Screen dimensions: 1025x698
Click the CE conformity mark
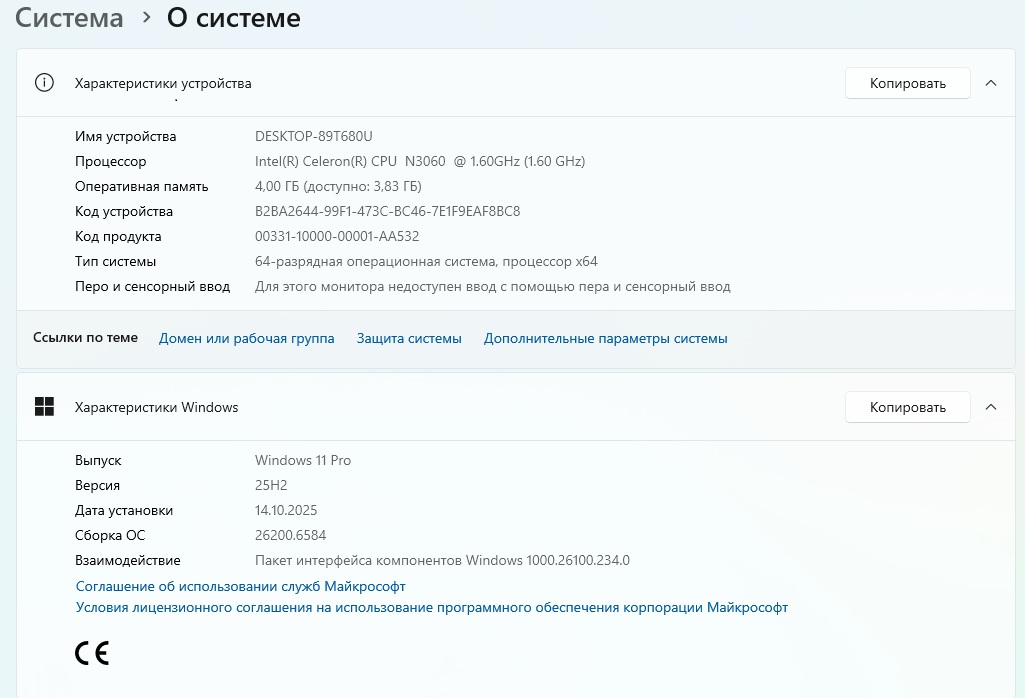tap(92, 653)
